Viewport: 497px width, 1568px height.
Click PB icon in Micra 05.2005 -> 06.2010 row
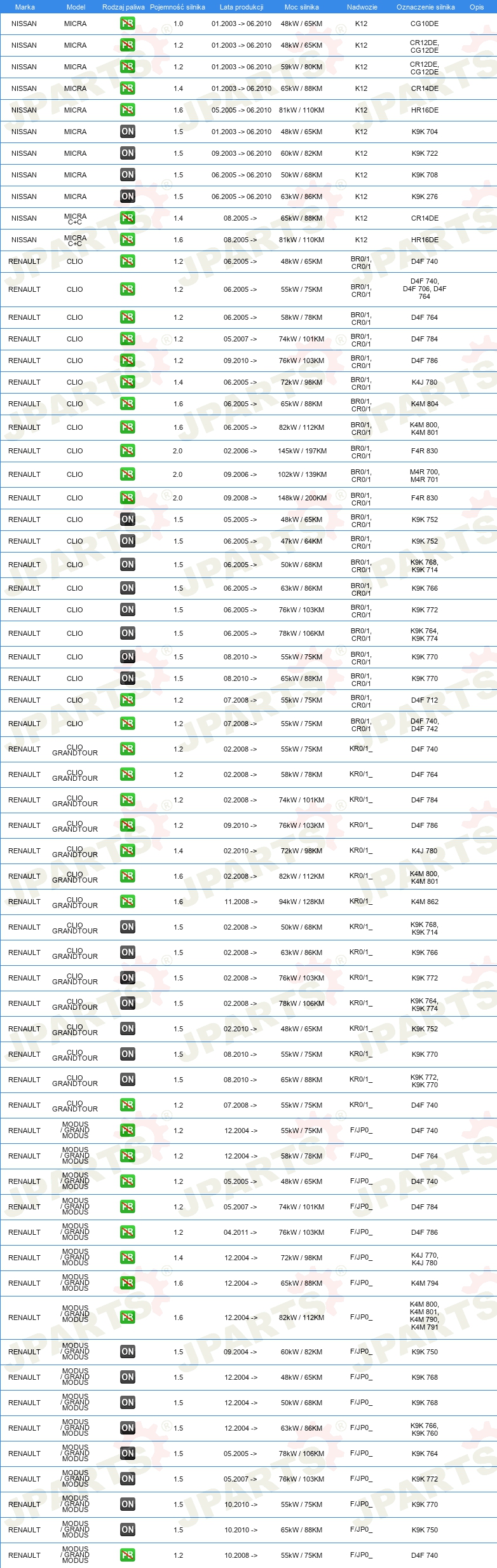(x=127, y=110)
